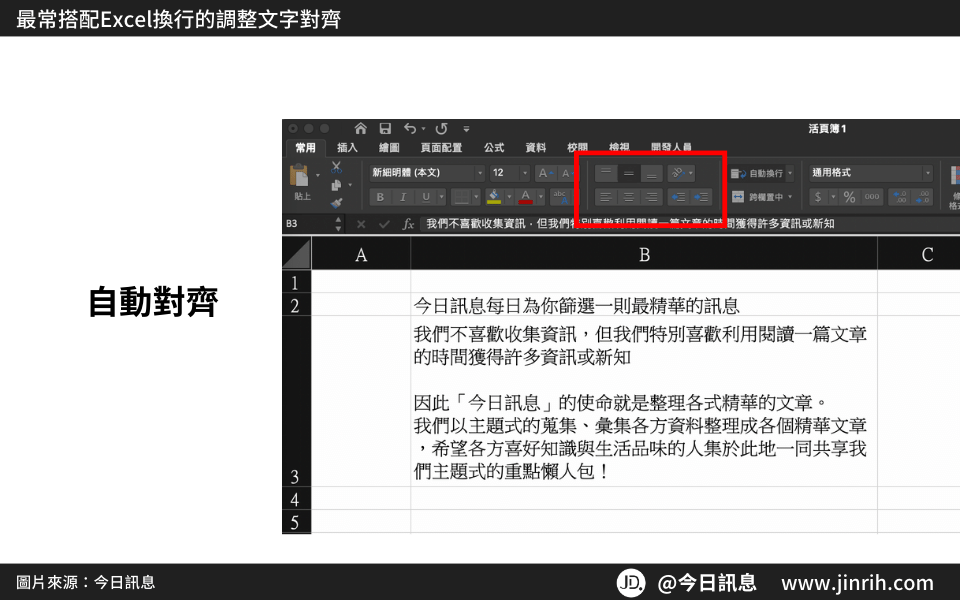The image size is (960, 600).
Task: Click the formula bar text field
Action: coord(690,224)
